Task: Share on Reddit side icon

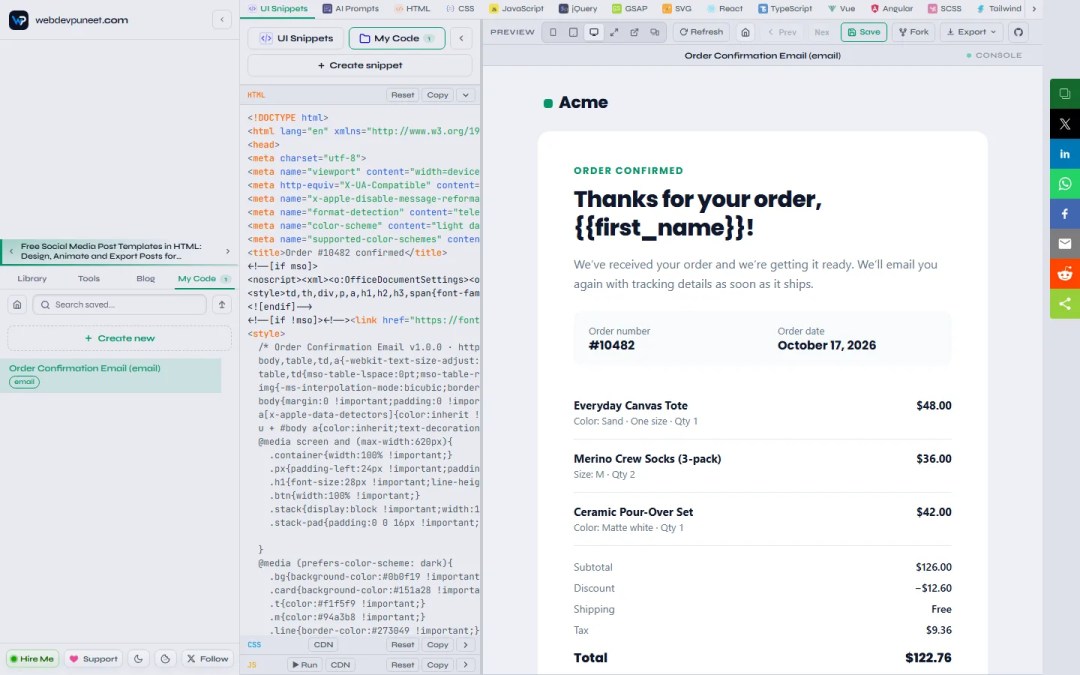Action: click(1065, 273)
